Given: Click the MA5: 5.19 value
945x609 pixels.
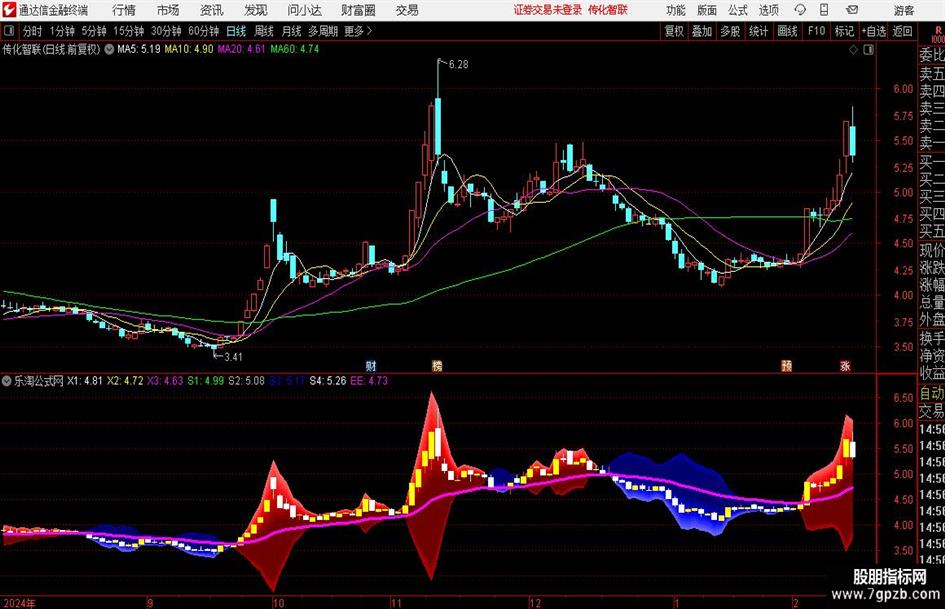Looking at the screenshot, I should click(x=139, y=49).
